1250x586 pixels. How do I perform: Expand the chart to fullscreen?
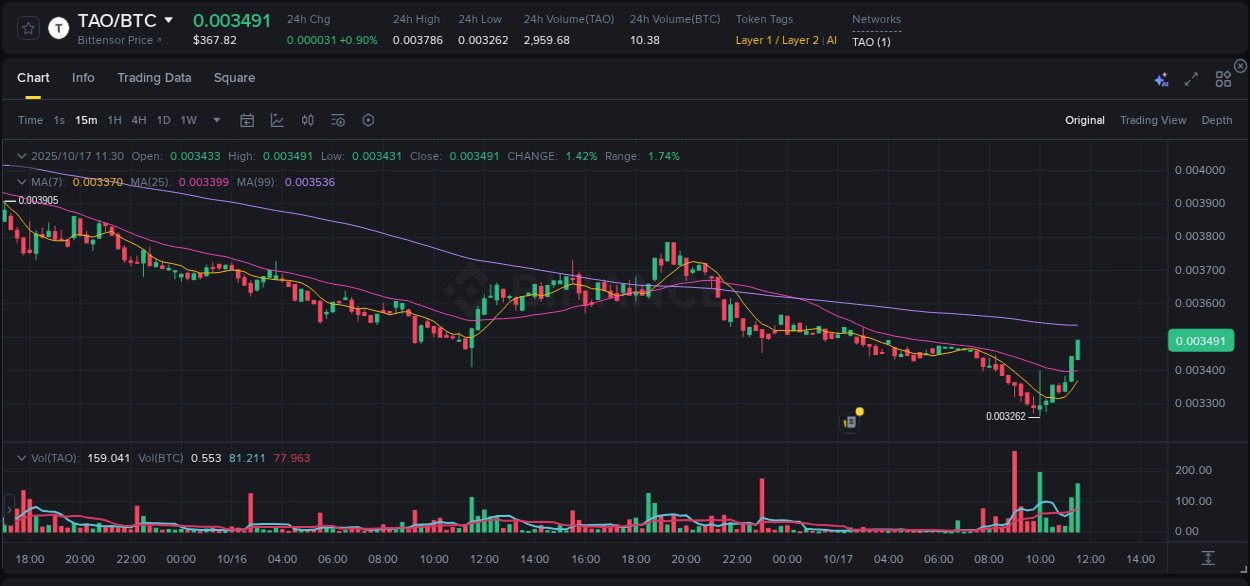[x=1191, y=78]
